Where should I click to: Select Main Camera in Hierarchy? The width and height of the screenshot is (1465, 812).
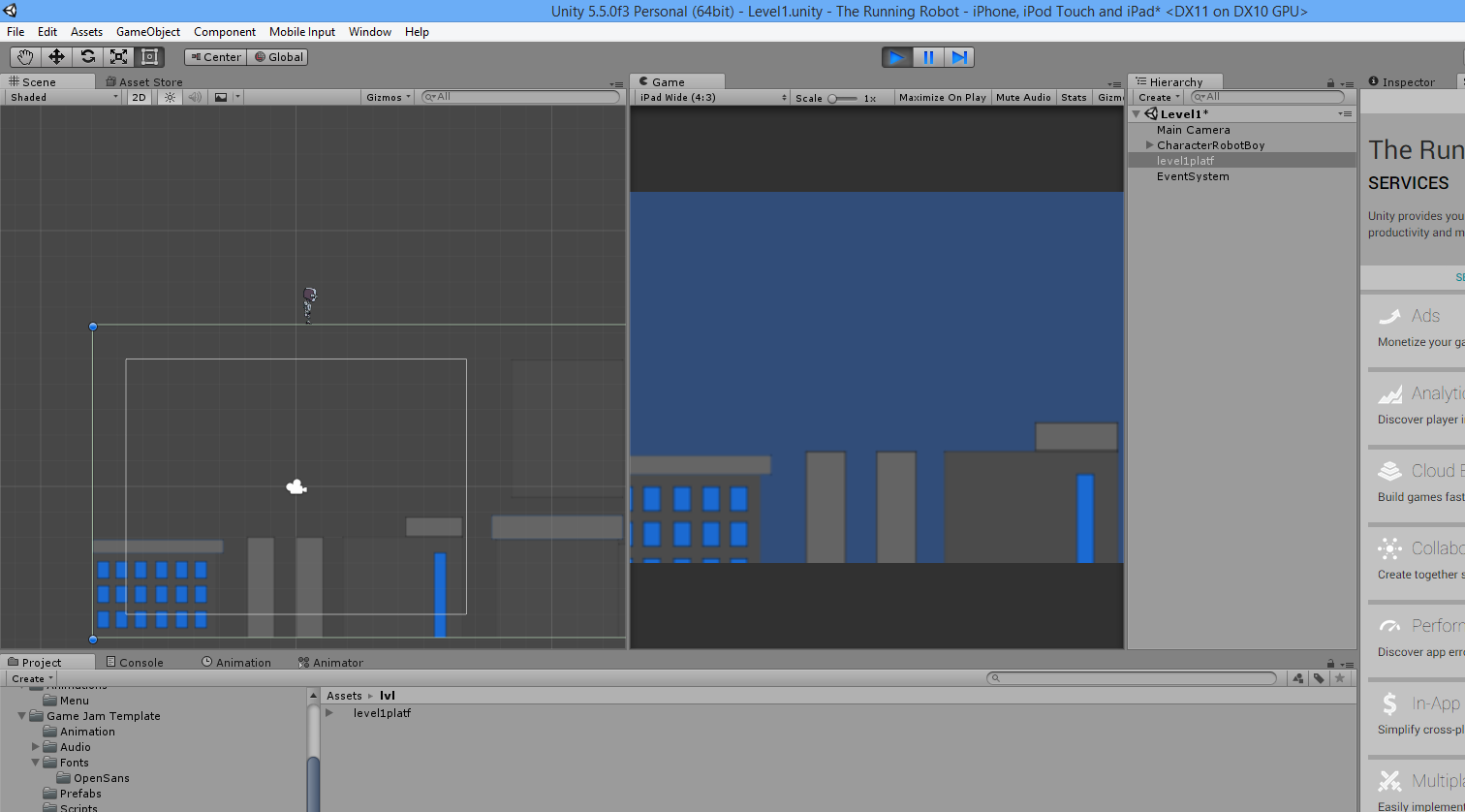pyautogui.click(x=1193, y=130)
